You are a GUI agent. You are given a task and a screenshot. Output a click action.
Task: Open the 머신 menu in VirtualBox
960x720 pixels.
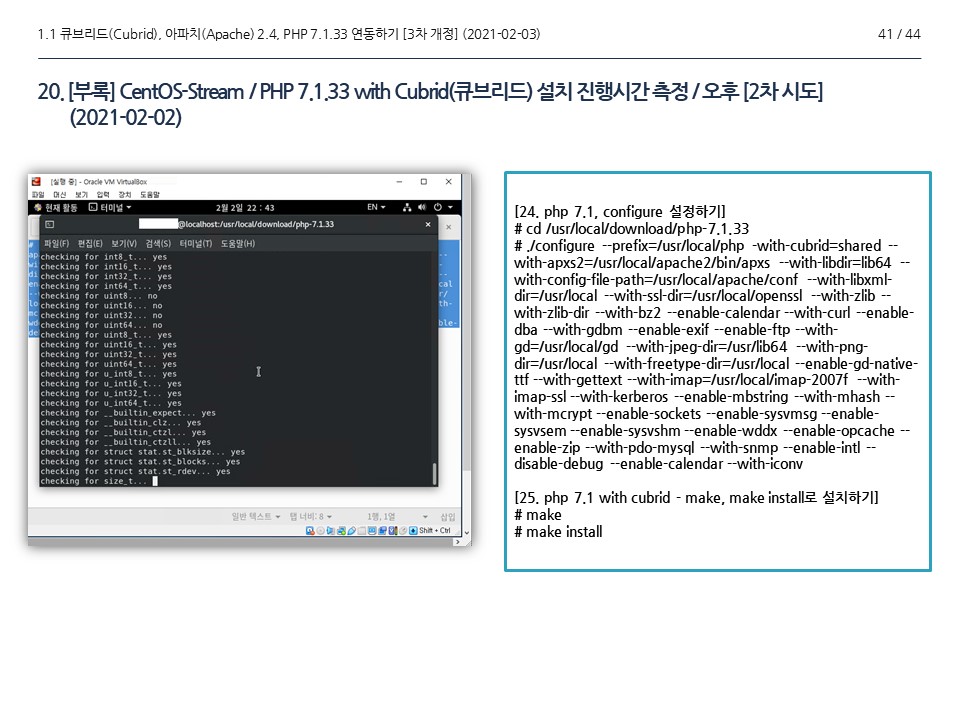59,195
